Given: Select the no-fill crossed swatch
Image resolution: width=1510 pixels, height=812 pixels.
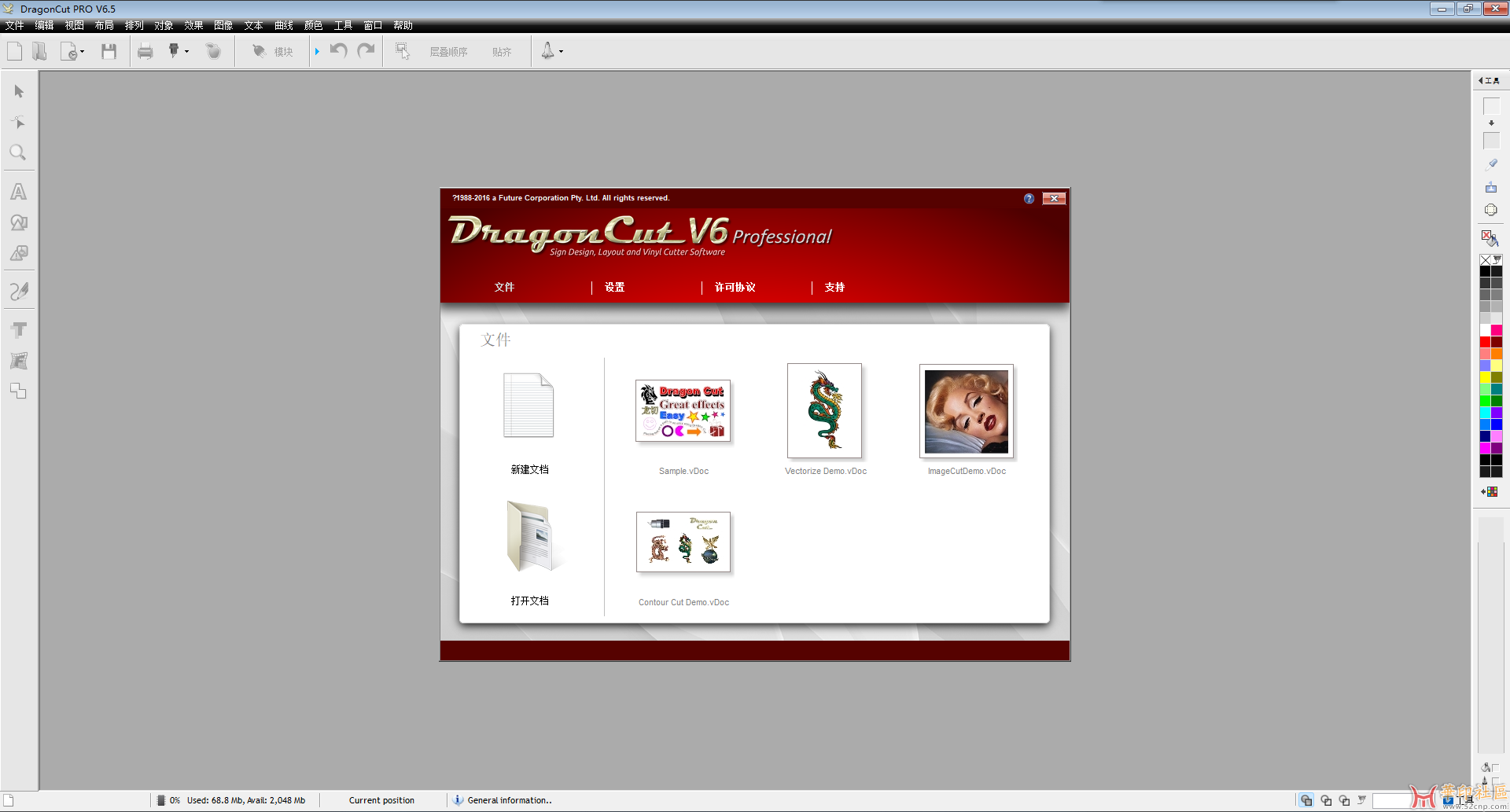Looking at the screenshot, I should click(1486, 259).
